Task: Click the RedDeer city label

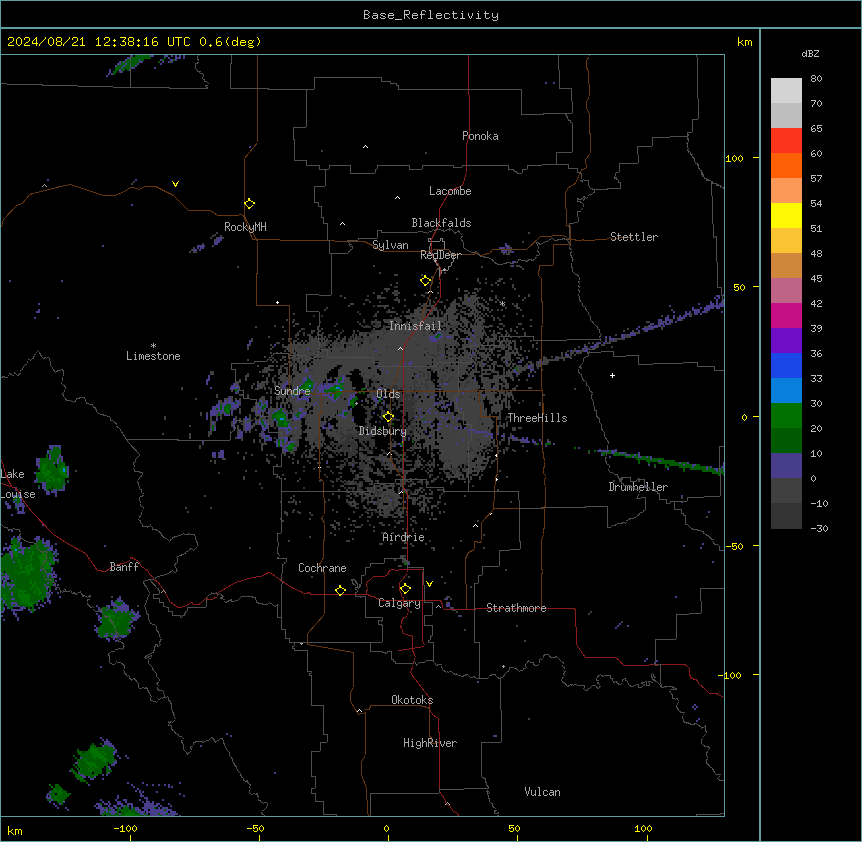Action: point(440,255)
